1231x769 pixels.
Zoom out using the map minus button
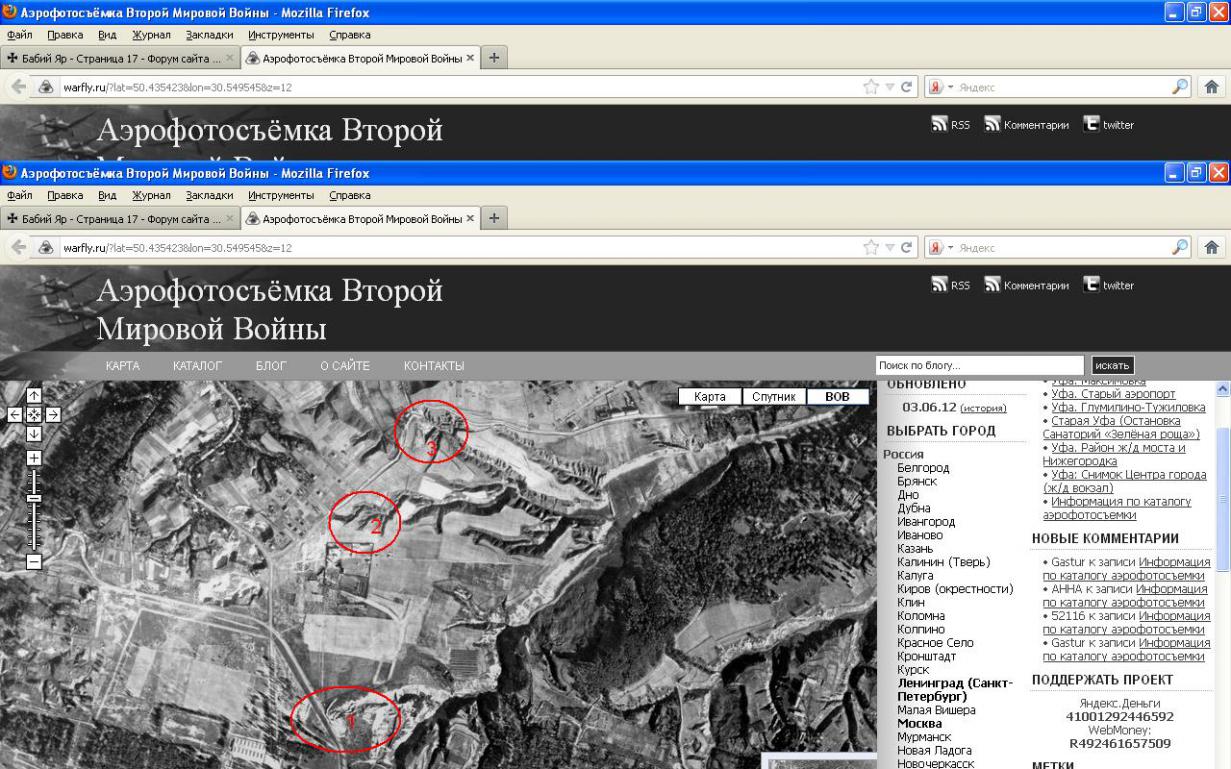click(34, 561)
